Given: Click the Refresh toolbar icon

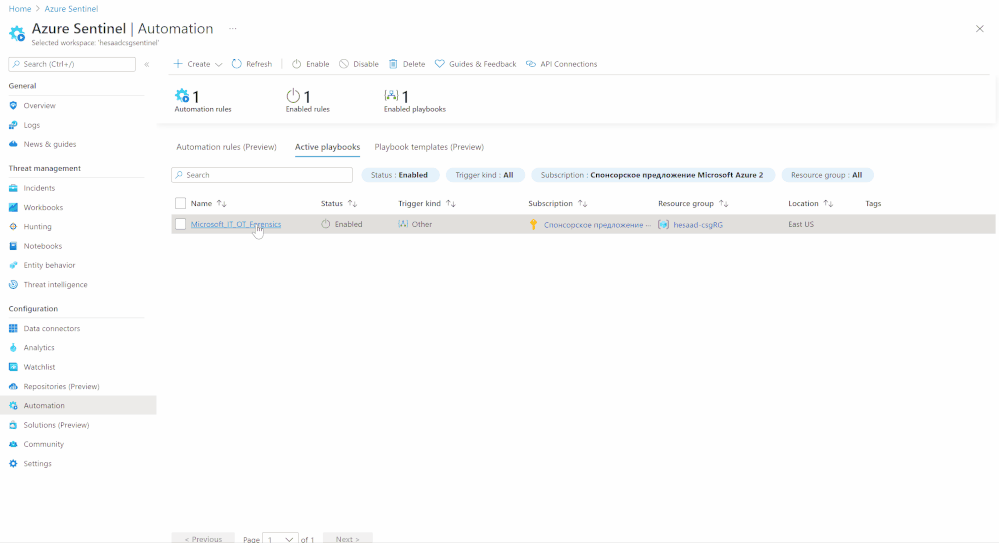Looking at the screenshot, I should pyautogui.click(x=236, y=64).
